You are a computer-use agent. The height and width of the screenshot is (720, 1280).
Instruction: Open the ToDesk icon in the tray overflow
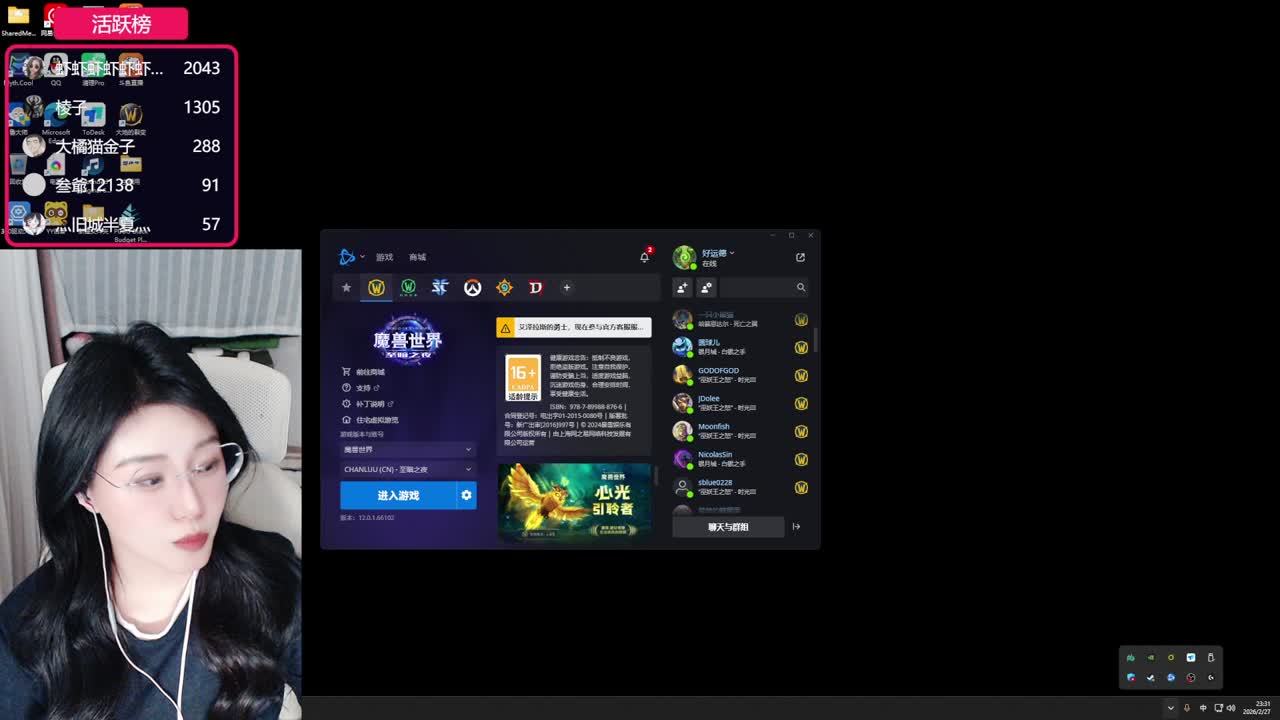point(1191,658)
